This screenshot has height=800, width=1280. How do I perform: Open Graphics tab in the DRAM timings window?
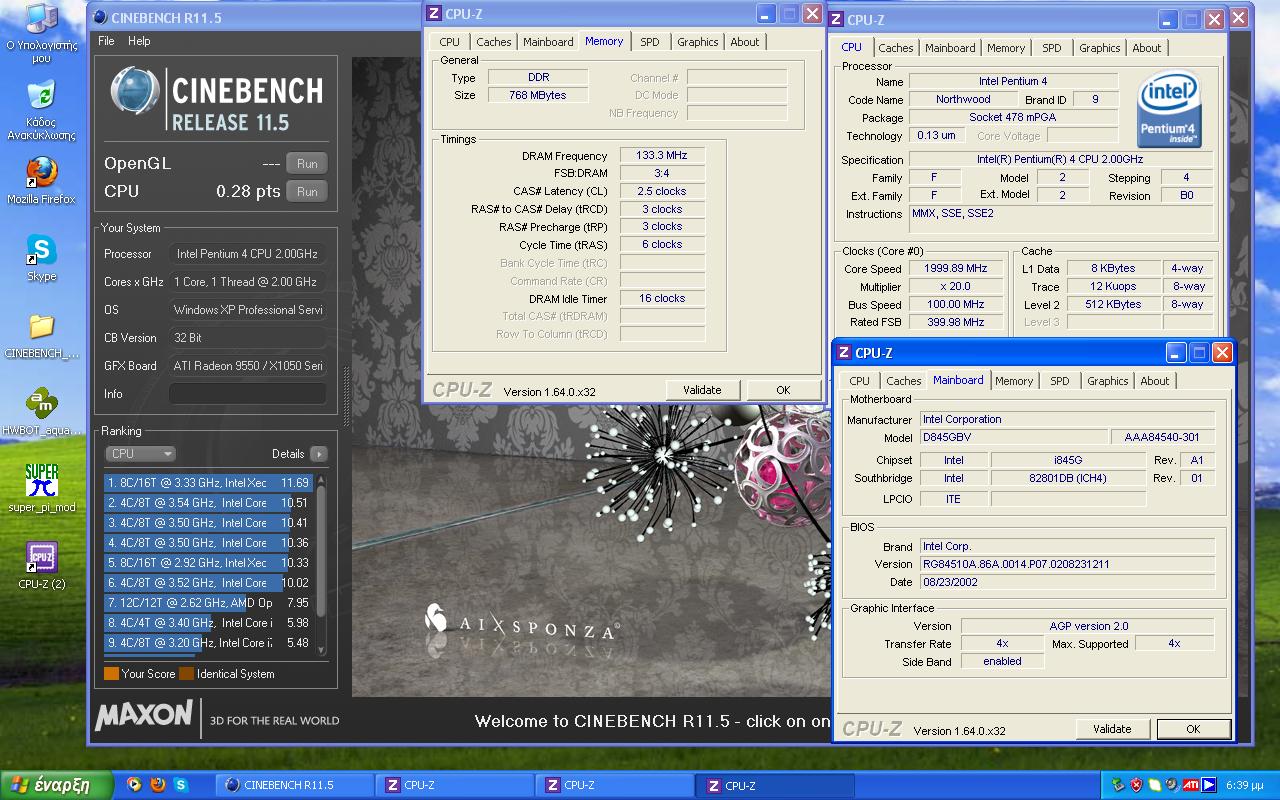[698, 42]
